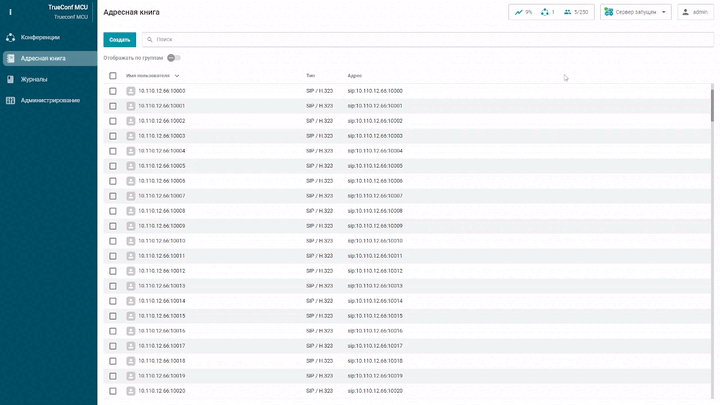Screen dimensions: 720x405
Task: Toggle Отображать по группам switch
Action: click(x=174, y=58)
